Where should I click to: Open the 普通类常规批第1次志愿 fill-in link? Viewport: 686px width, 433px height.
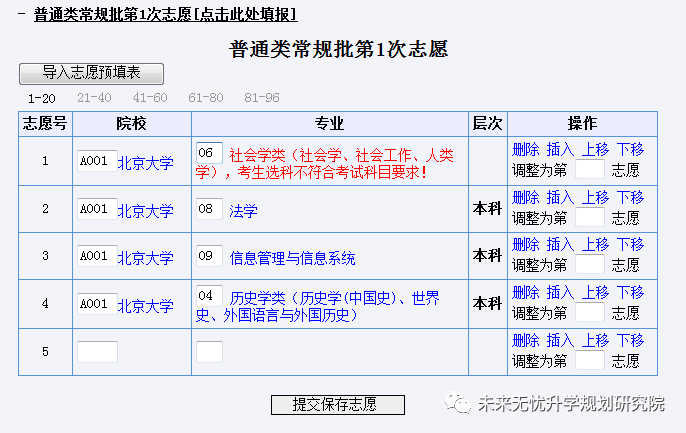click(165, 14)
